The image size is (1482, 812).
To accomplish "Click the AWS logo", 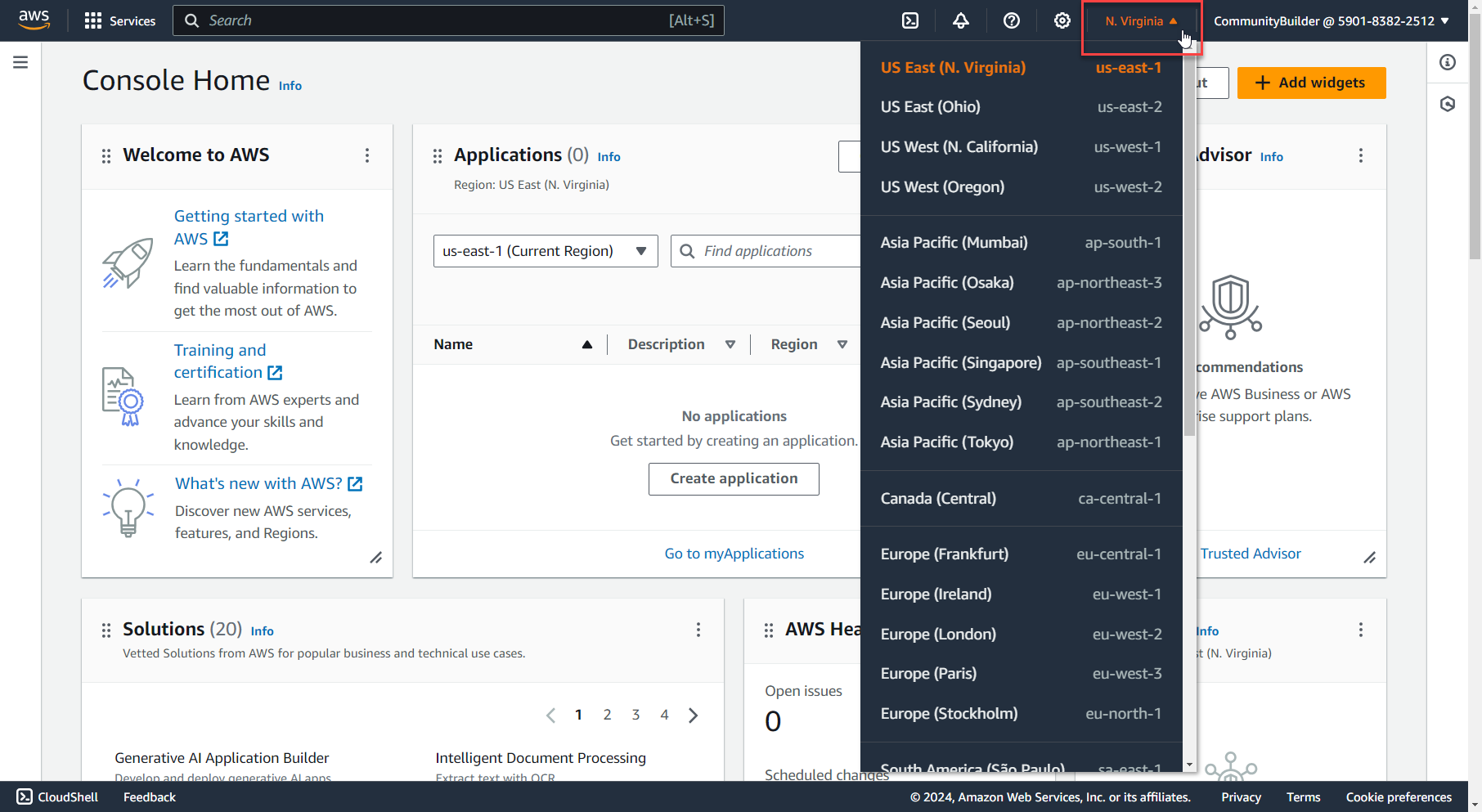I will [x=34, y=20].
